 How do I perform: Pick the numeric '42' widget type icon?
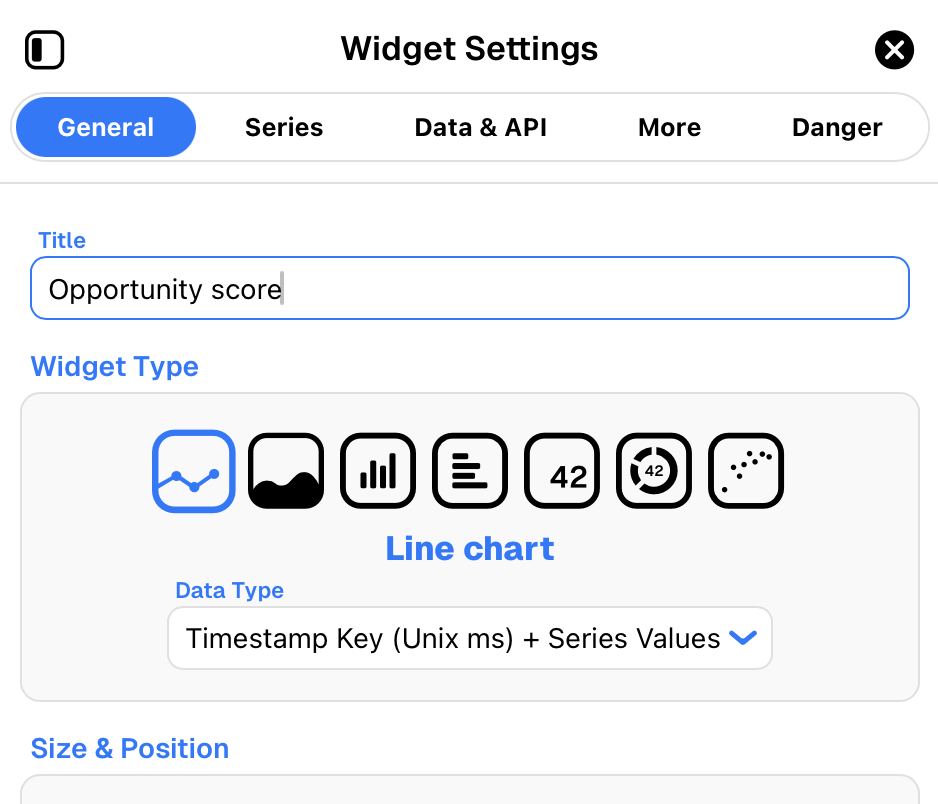(x=561, y=470)
